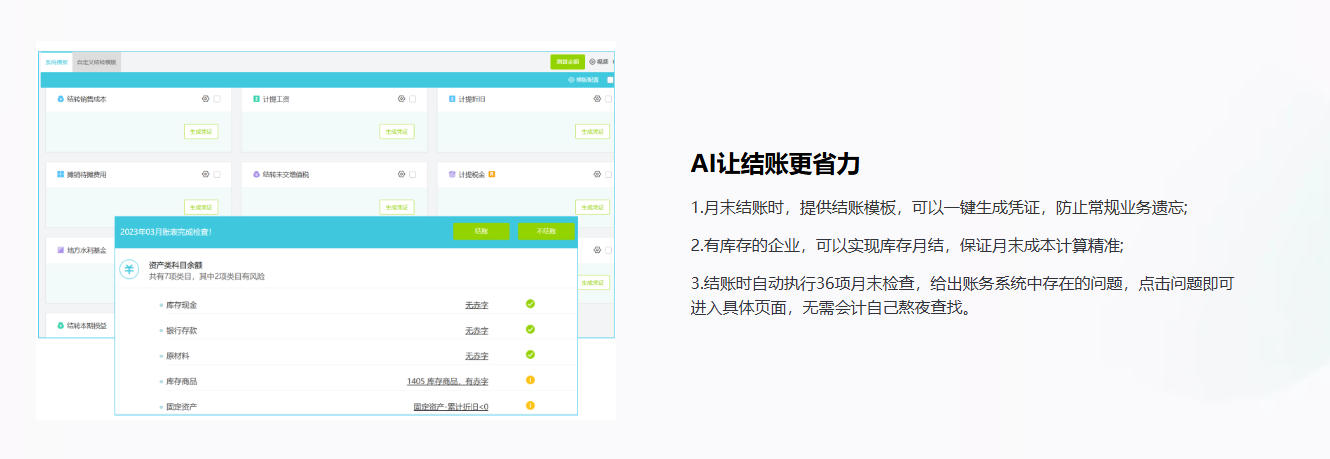Click the 不结账 button in dialog
The width and height of the screenshot is (1330, 459).
(x=546, y=231)
